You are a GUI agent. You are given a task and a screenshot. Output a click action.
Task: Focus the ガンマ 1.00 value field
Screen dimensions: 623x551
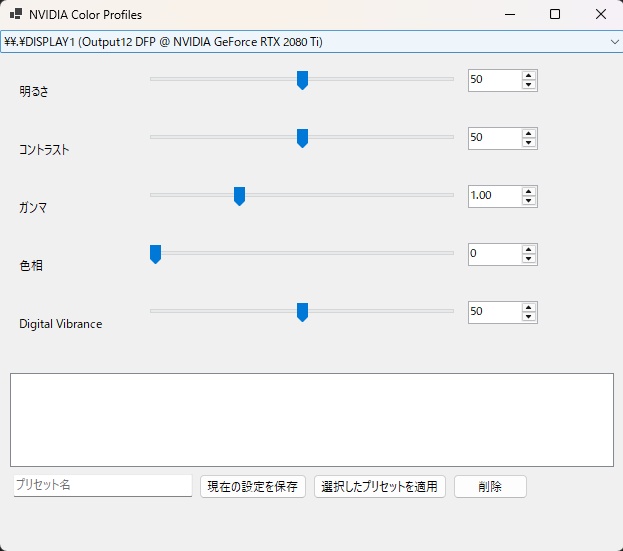pyautogui.click(x=495, y=196)
